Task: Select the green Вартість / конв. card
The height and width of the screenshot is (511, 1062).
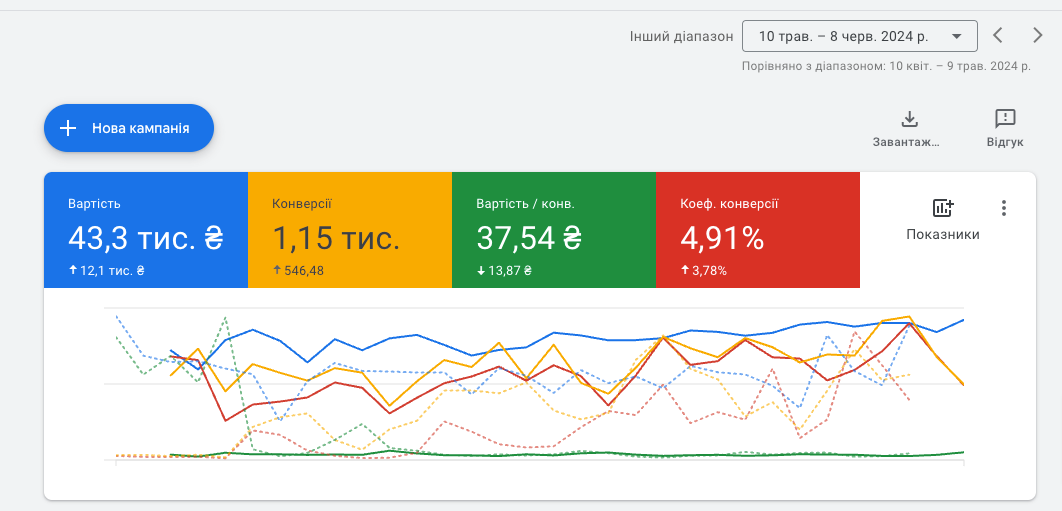Action: [554, 230]
